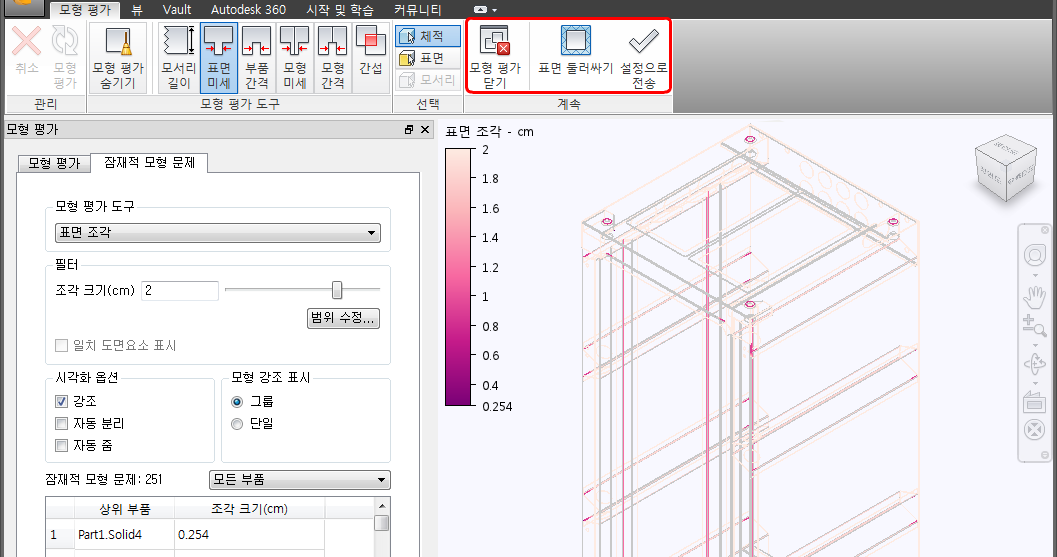Expand wheel options arrow in navigation bar
Screen dimensions: 1057x557
point(1035,275)
